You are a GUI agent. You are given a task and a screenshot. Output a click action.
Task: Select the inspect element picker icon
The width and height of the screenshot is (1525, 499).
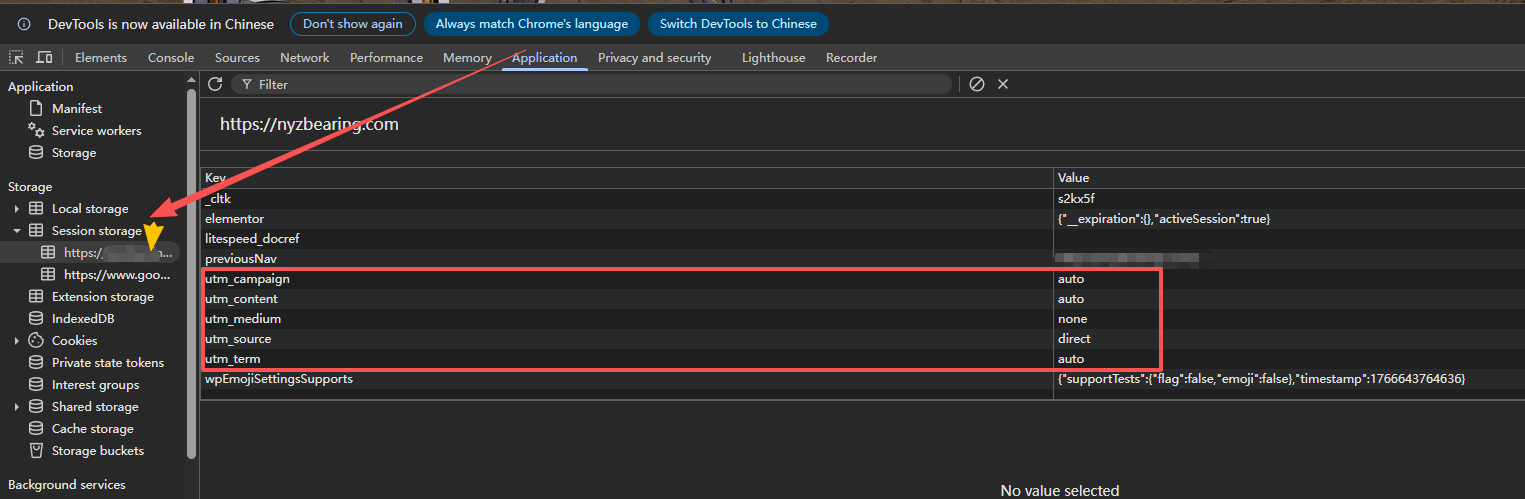coord(16,58)
